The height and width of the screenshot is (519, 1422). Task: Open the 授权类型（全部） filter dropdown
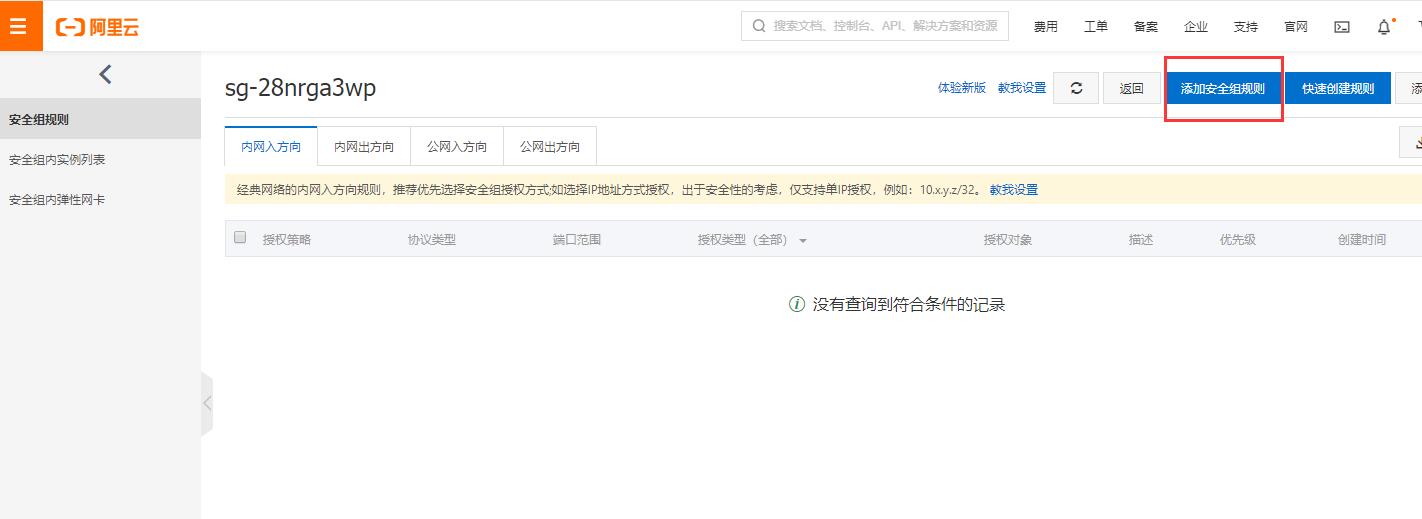pyautogui.click(x=752, y=240)
